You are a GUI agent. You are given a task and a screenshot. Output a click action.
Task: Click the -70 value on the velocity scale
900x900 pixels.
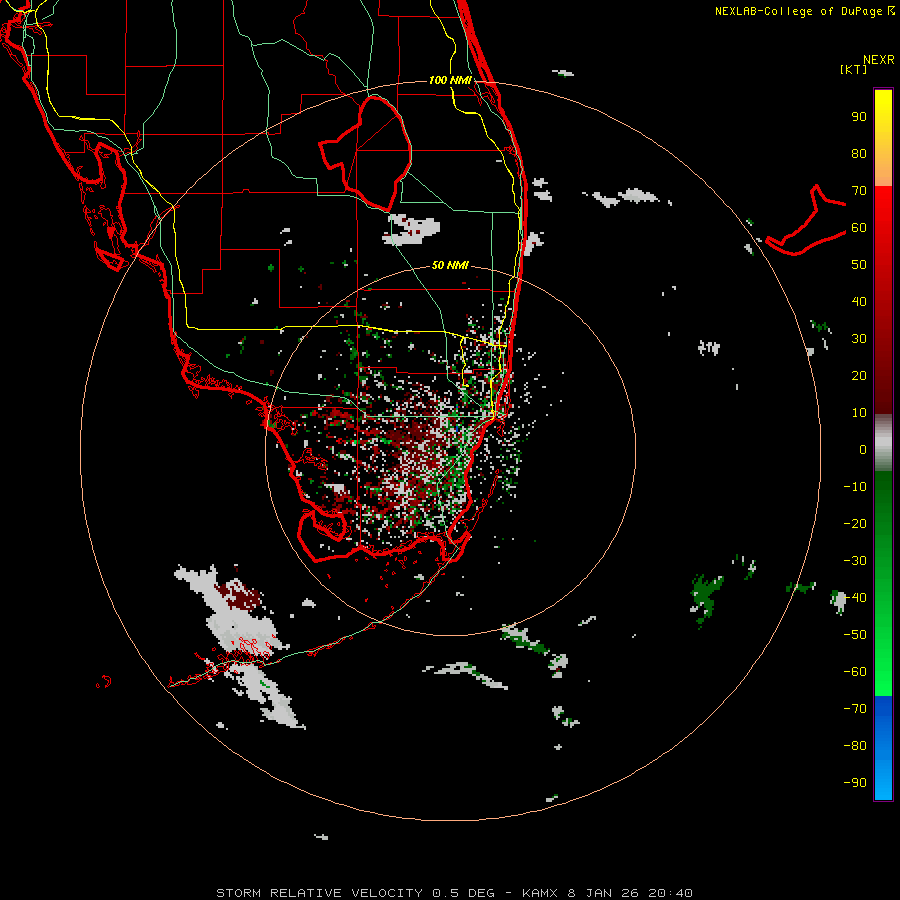click(x=855, y=709)
